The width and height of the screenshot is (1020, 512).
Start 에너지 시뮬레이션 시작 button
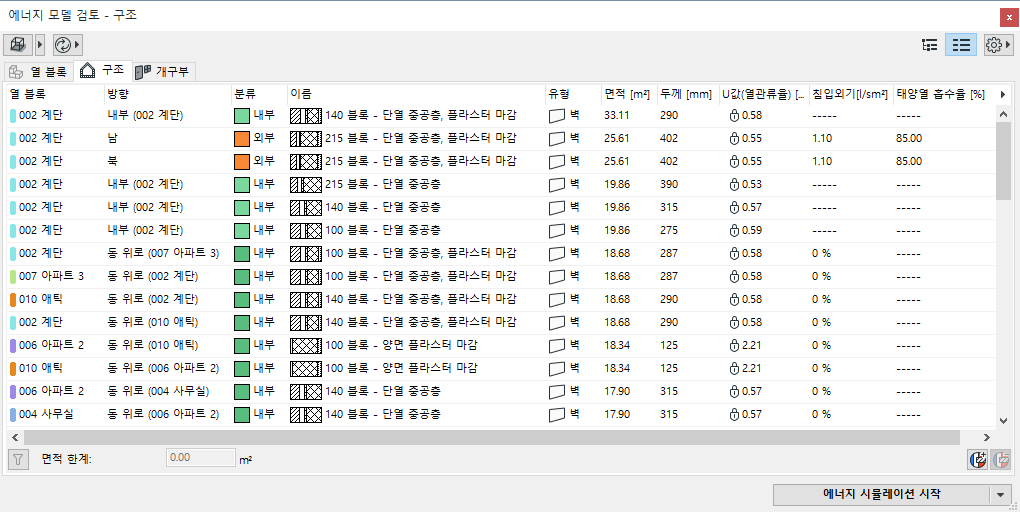click(881, 494)
